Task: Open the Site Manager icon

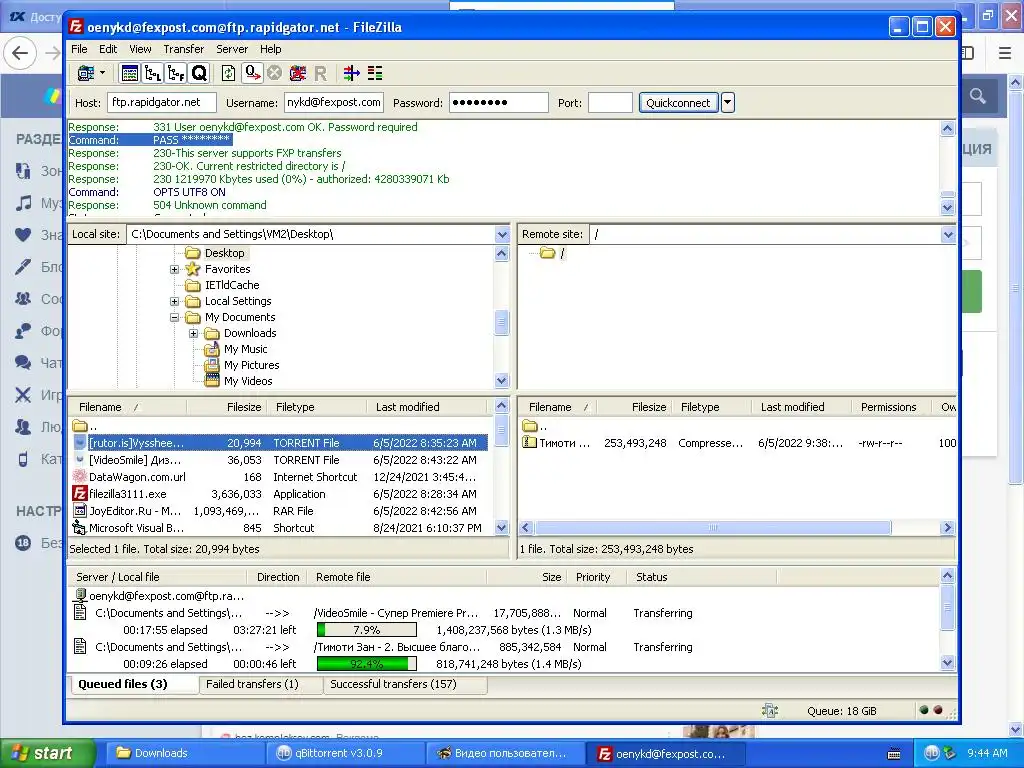Action: point(86,73)
